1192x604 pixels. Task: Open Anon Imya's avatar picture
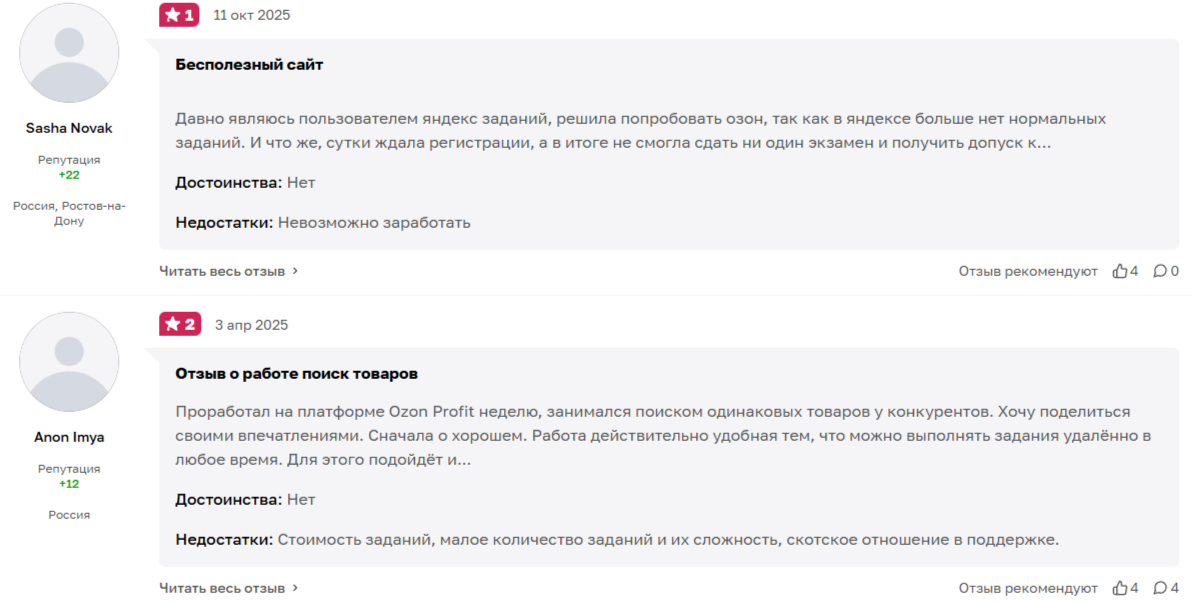(68, 361)
